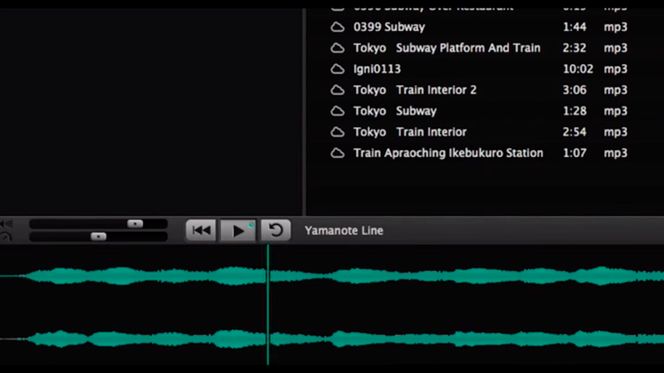The height and width of the screenshot is (373, 664).
Task: Click the green playhead in the waveform
Action: coord(268,305)
